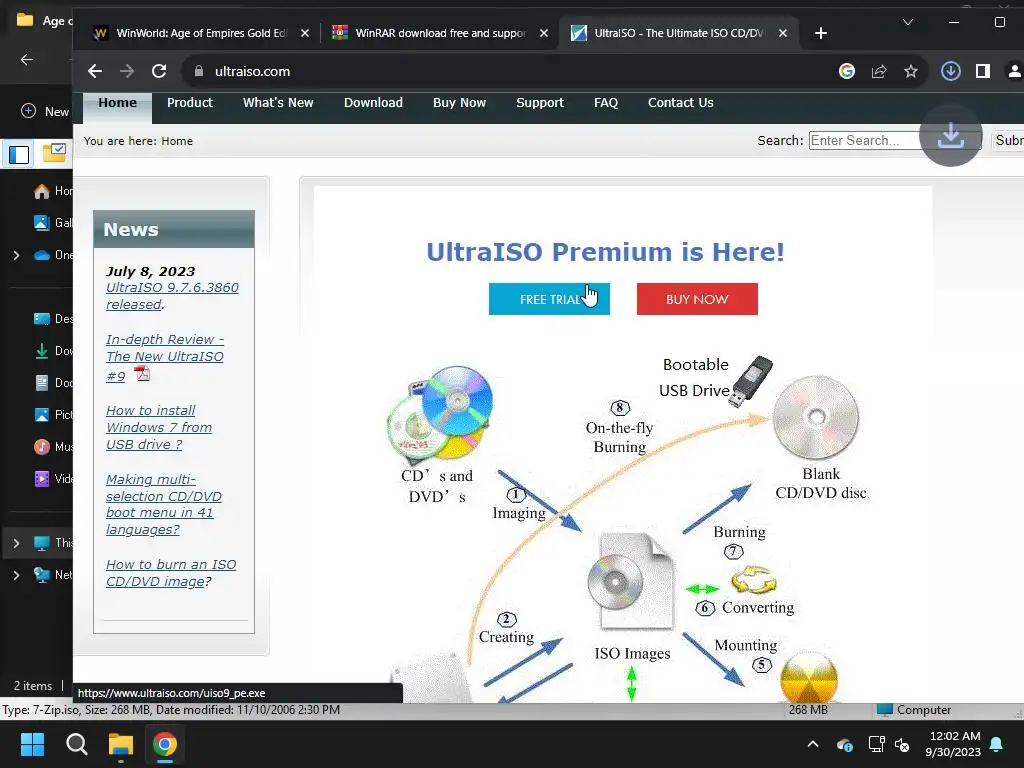Open File Explorer from taskbar

[x=121, y=744]
